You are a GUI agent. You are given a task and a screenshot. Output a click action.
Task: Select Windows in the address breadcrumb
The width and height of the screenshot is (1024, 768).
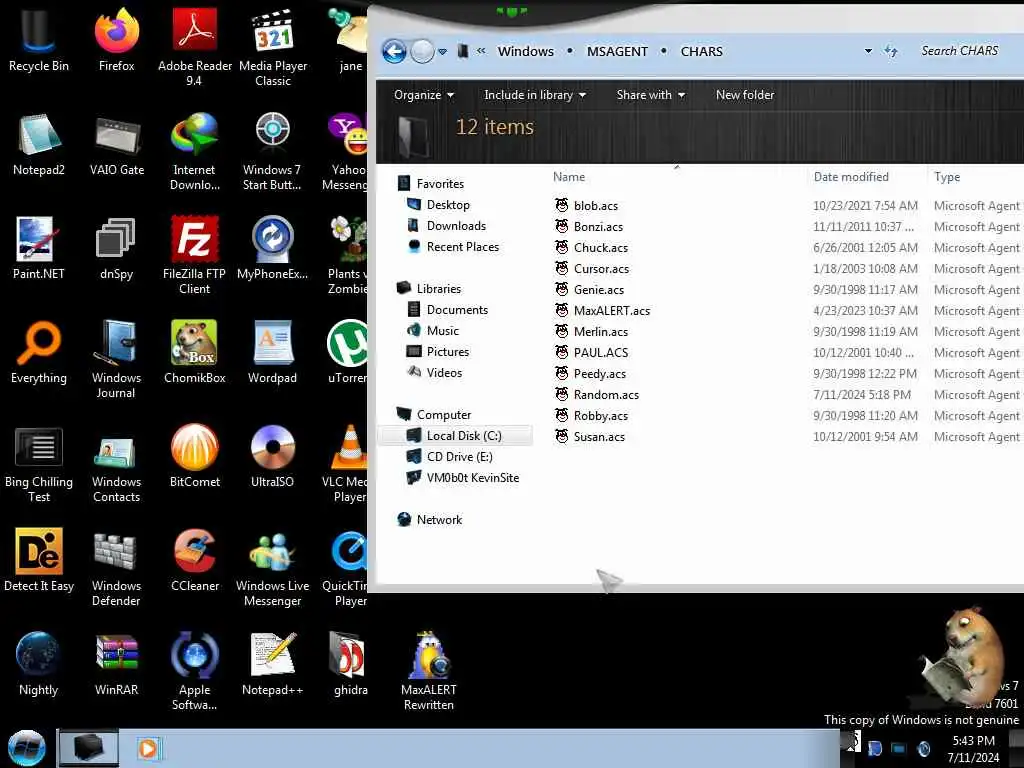click(x=525, y=51)
